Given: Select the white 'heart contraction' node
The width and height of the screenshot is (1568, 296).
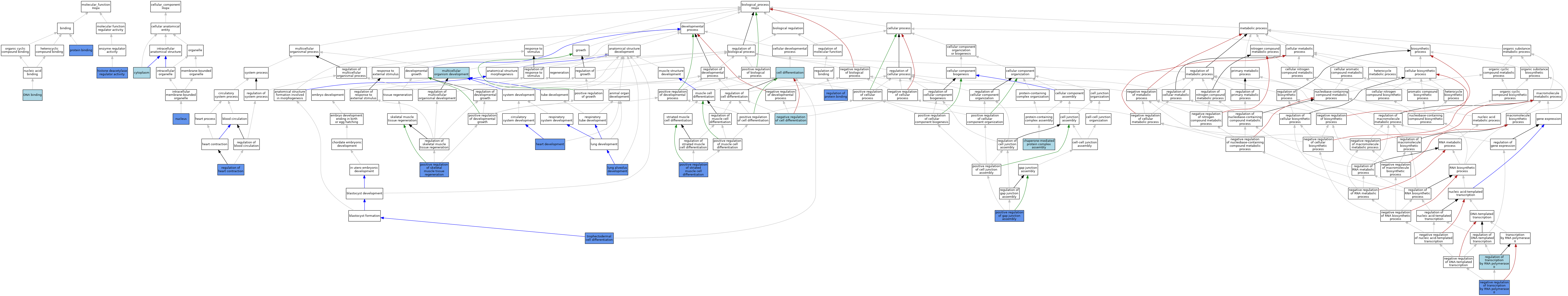Looking at the screenshot, I should pos(215,144).
